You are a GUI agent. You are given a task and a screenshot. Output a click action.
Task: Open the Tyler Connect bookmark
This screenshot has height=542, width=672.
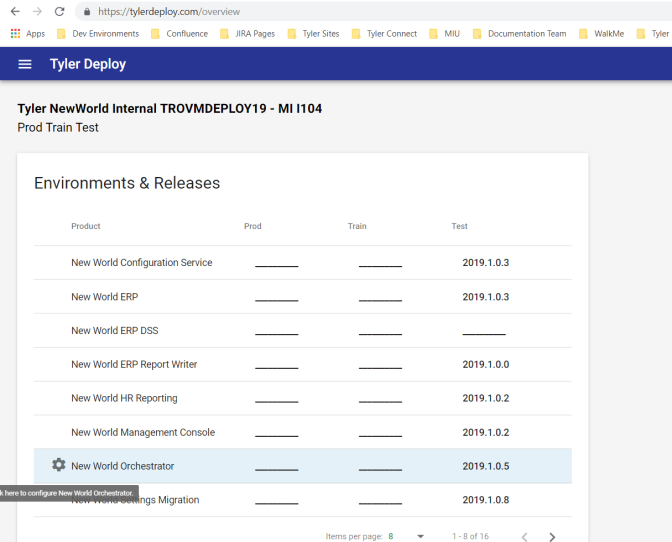383,33
